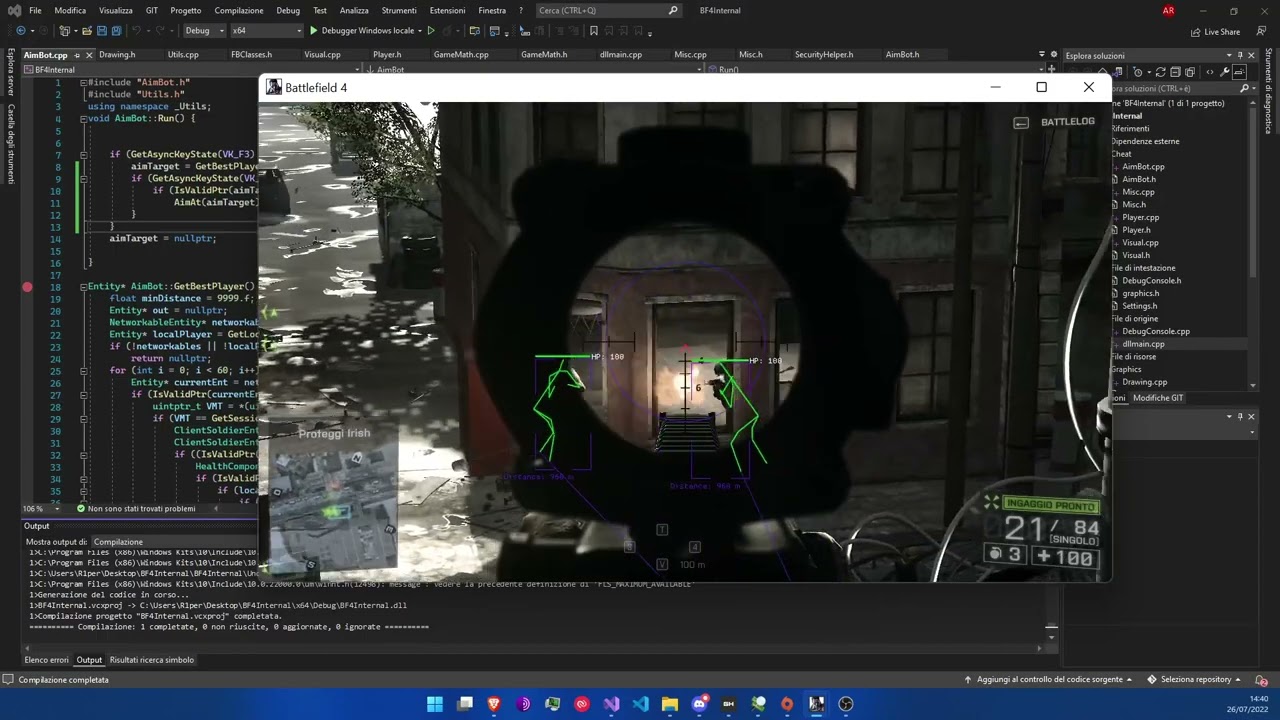1280x720 pixels.
Task: Close the AimBot.cpp tab
Action: [x=89, y=55]
